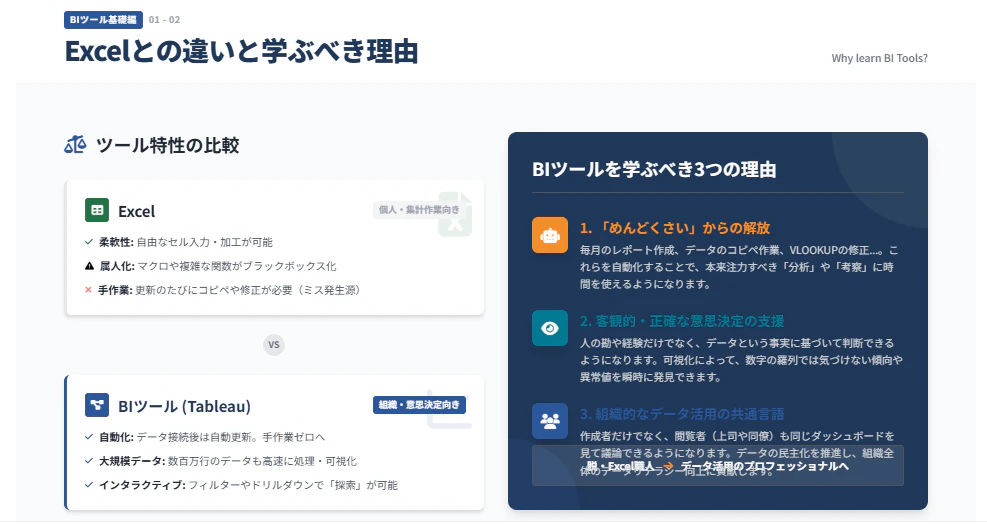Click the Excelとの違いと学ぶべき理由 title
Image resolution: width=987 pixels, height=524 pixels.
(x=242, y=51)
